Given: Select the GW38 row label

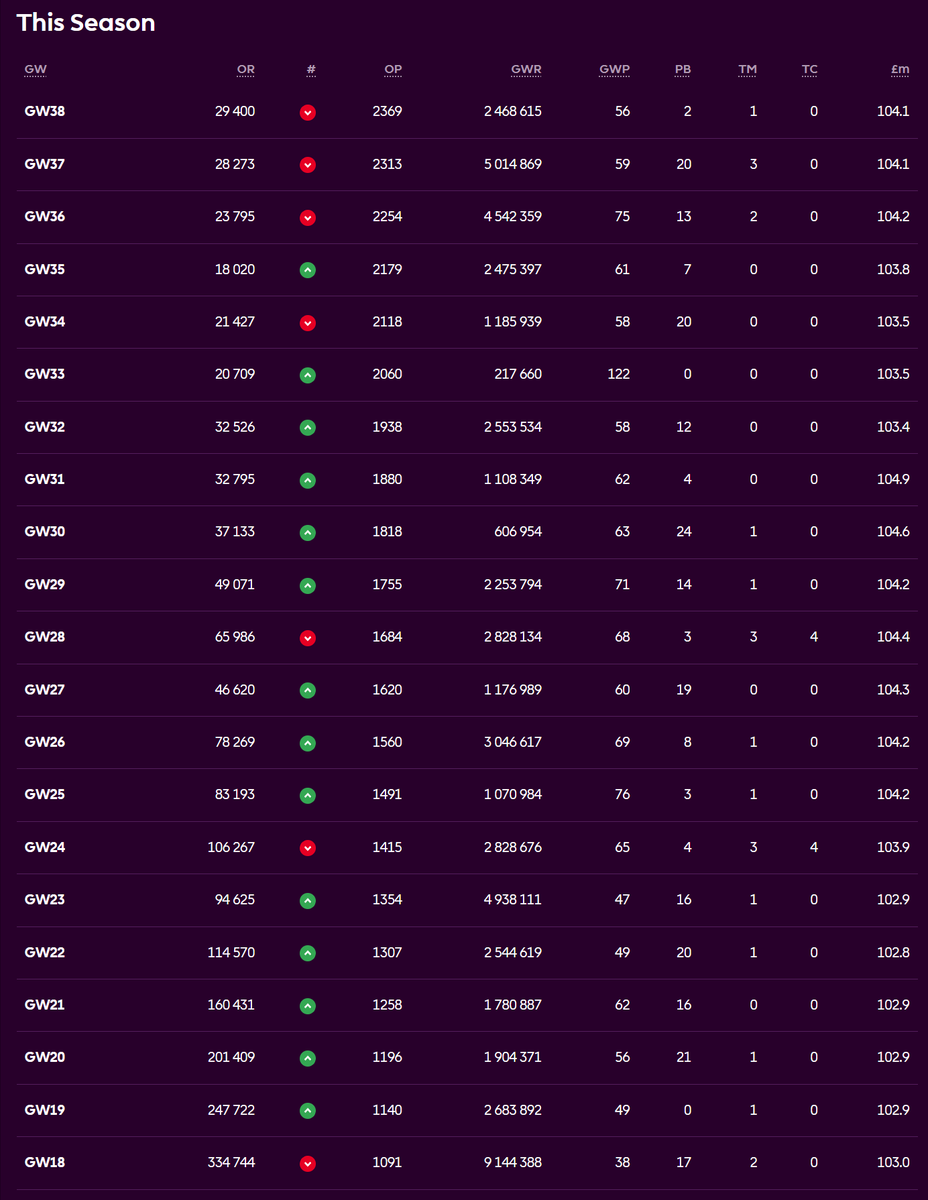Looking at the screenshot, I should [x=45, y=111].
